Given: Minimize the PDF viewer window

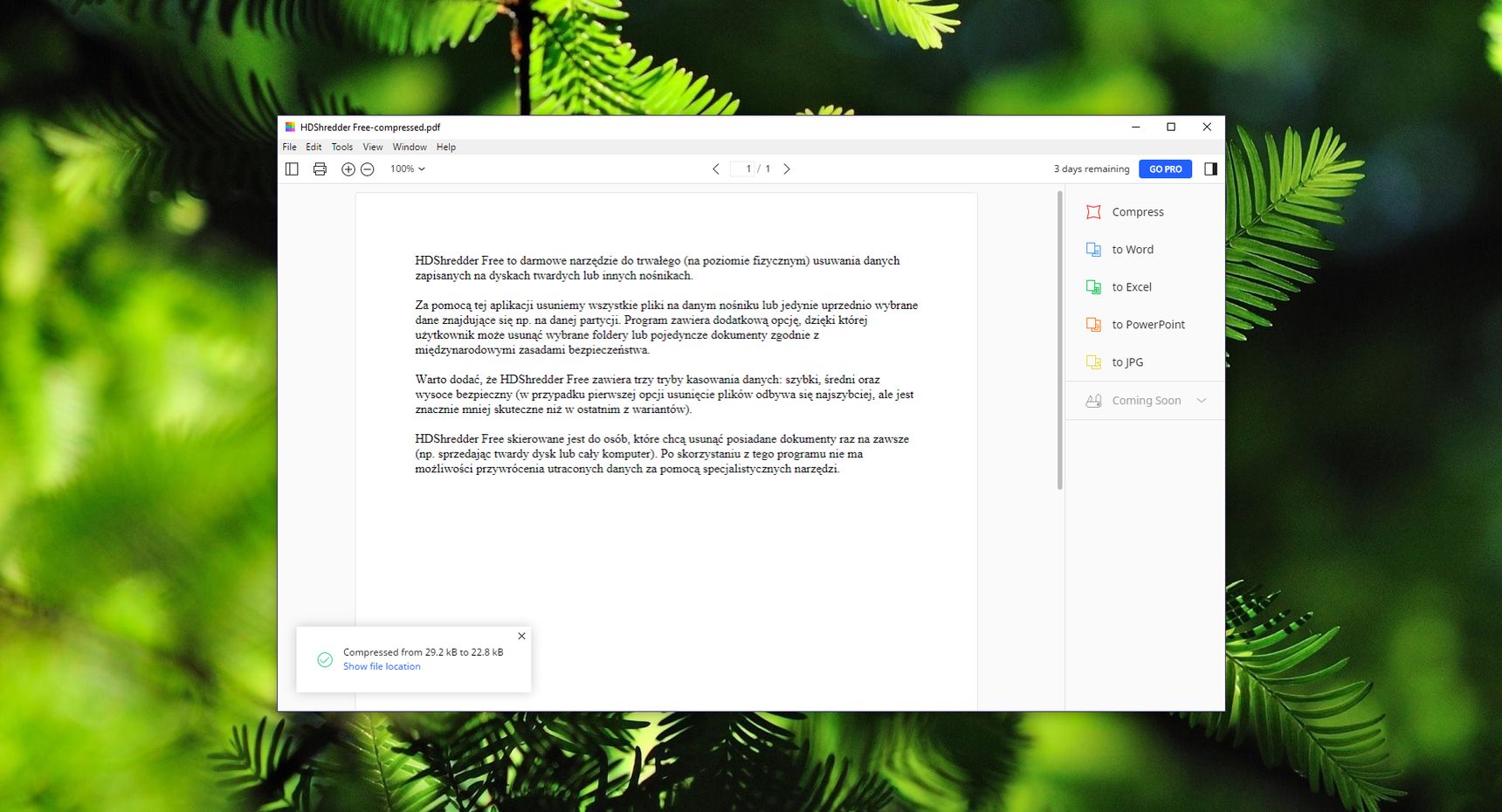Looking at the screenshot, I should click(x=1136, y=127).
